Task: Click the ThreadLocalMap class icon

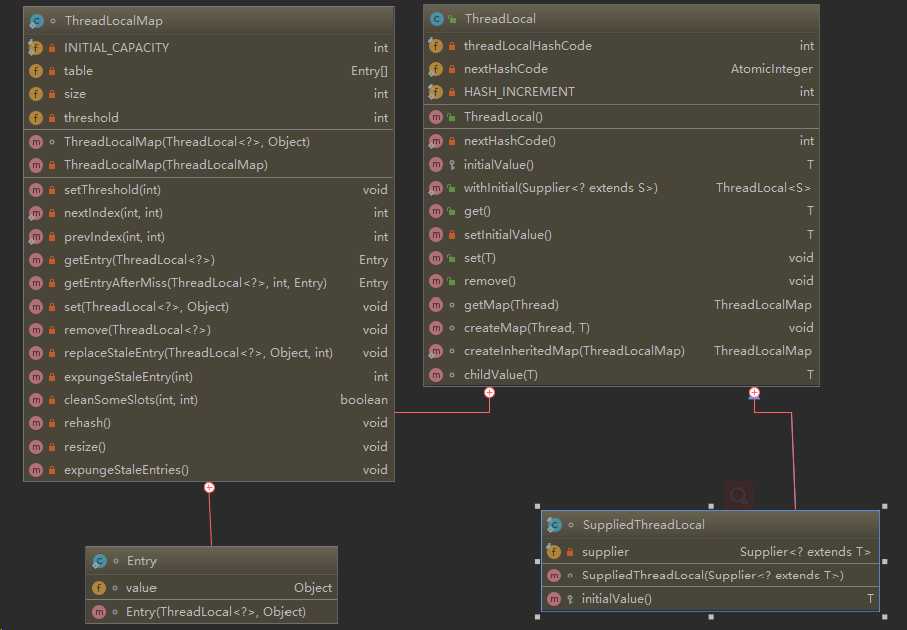Action: click(x=36, y=21)
